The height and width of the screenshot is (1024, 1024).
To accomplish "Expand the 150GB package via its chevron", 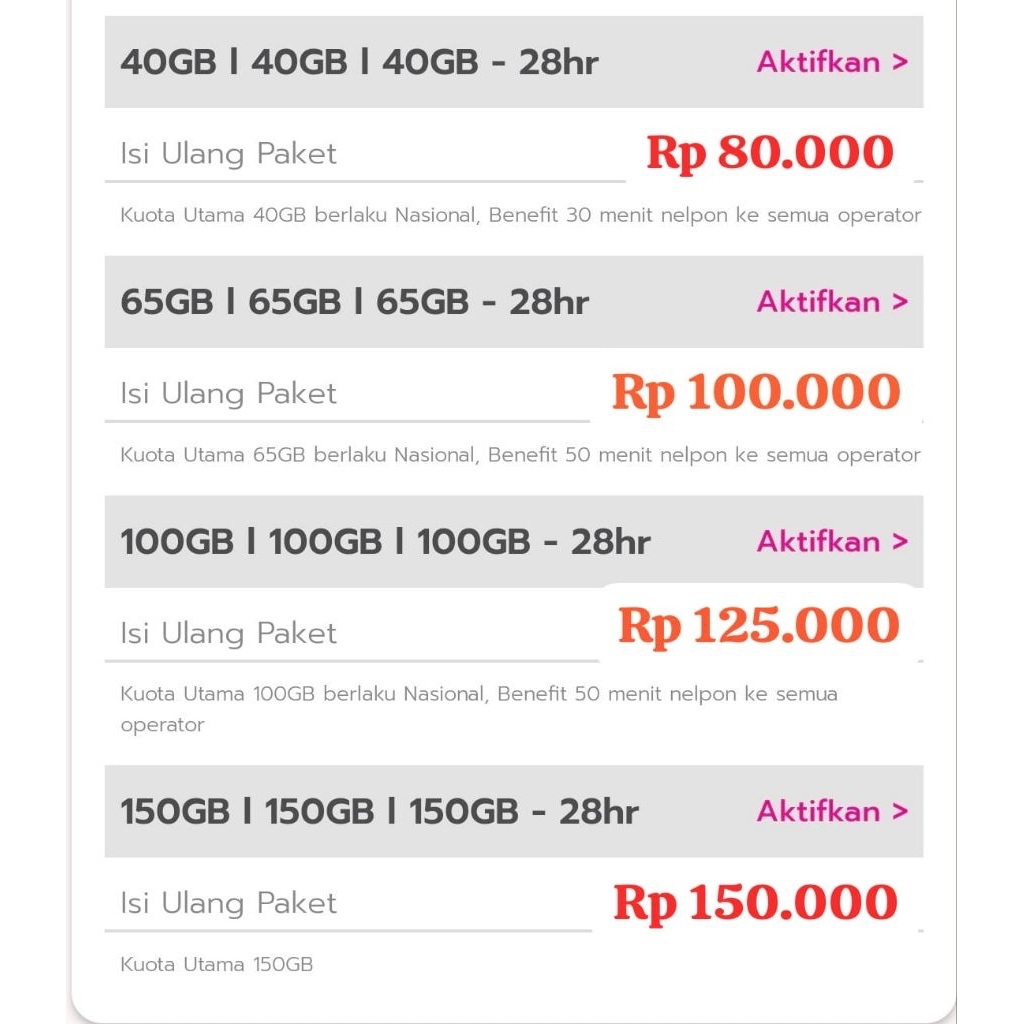I will click(898, 812).
